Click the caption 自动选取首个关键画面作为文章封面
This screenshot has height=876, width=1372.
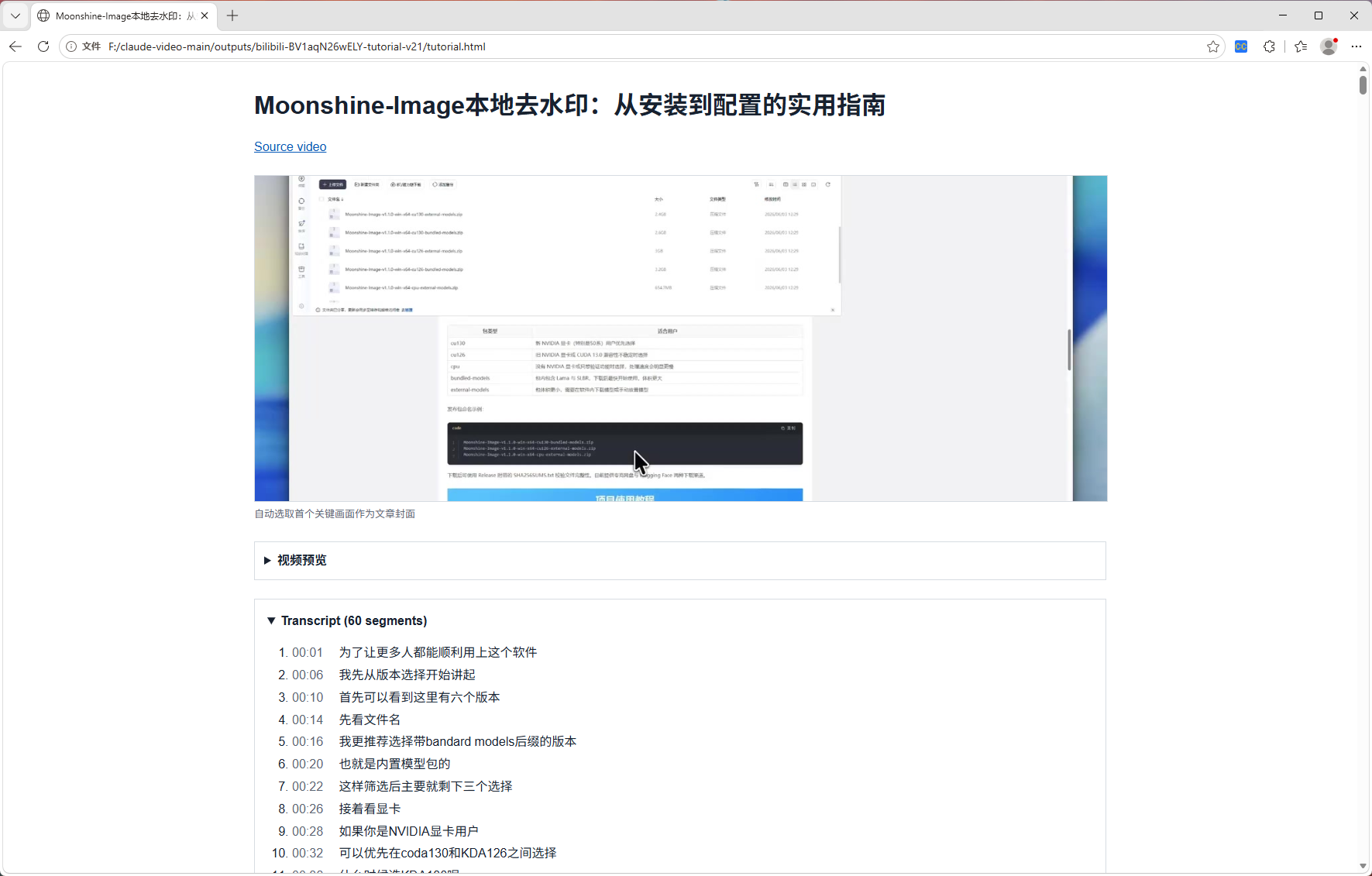click(335, 514)
